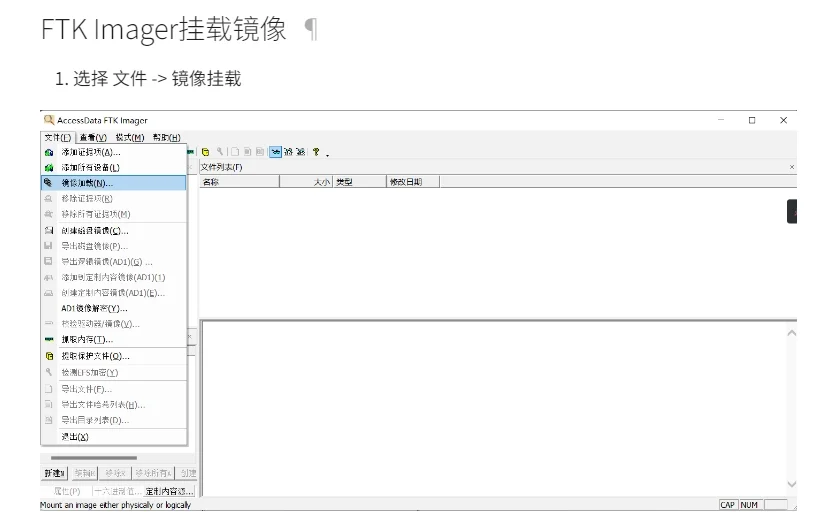Click the highlighted blue view-mode toolbar icon
The height and width of the screenshot is (512, 818).
pyautogui.click(x=275, y=152)
